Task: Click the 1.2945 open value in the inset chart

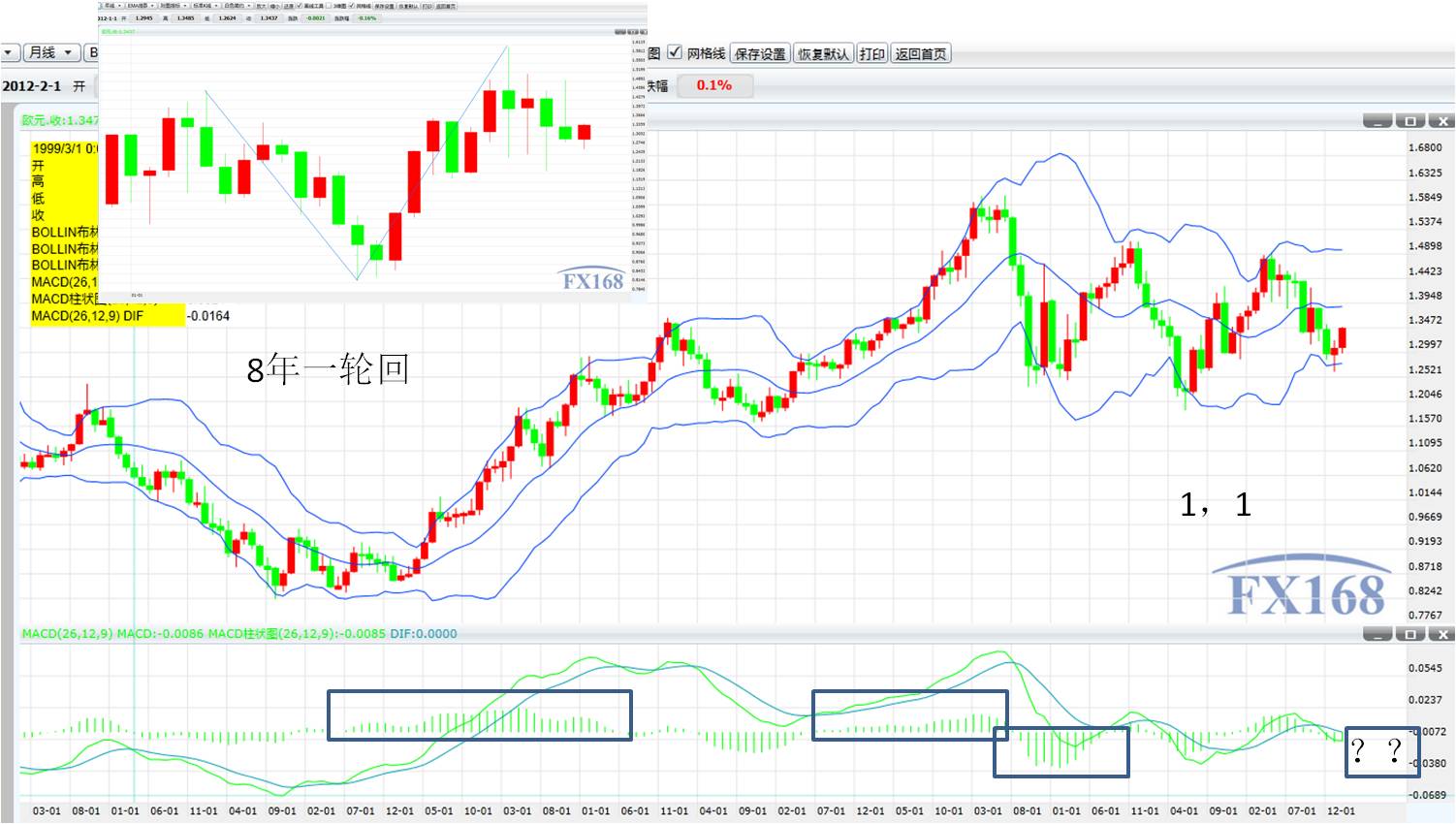Action: click(144, 17)
